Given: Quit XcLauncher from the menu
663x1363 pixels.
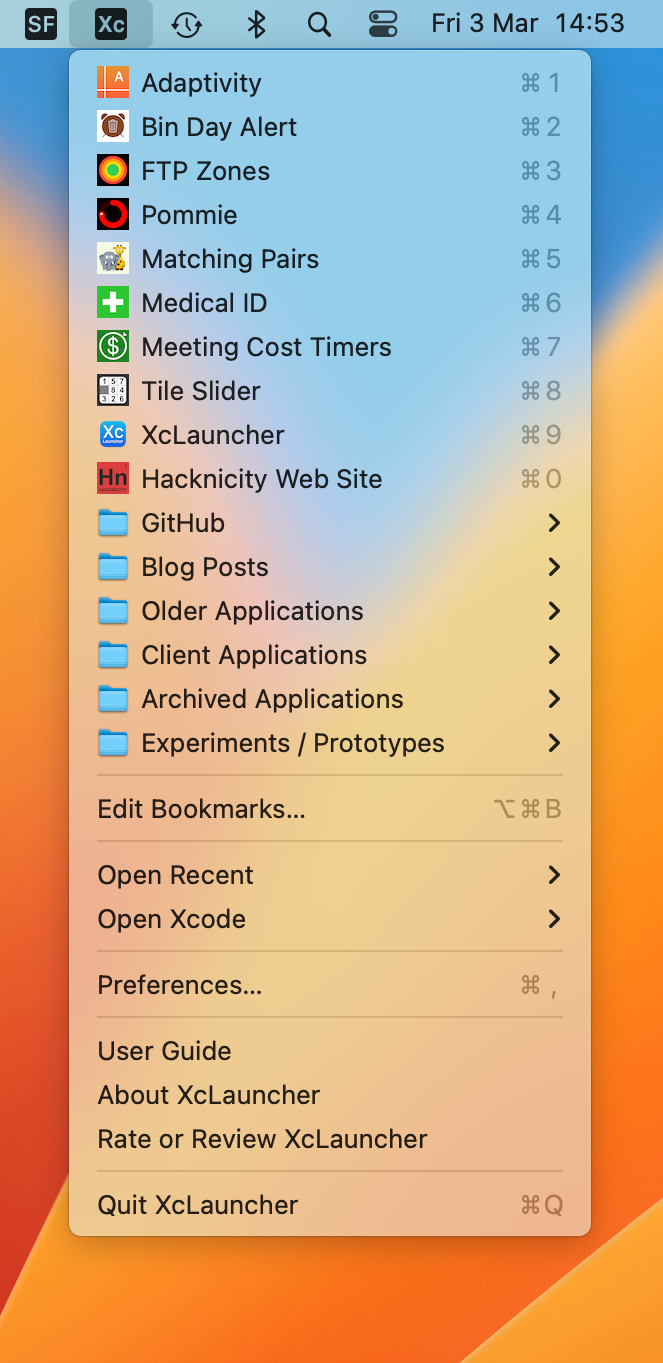Looking at the screenshot, I should [x=198, y=1205].
